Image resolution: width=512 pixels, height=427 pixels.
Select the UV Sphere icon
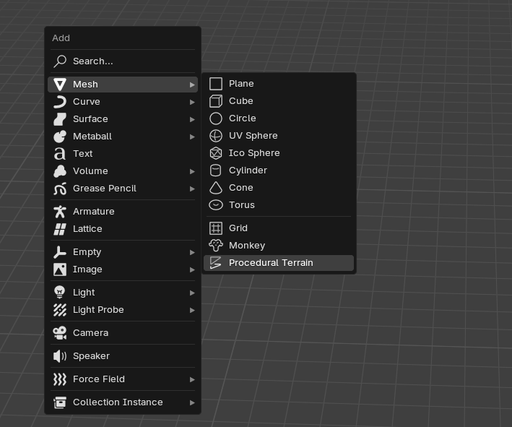pos(216,136)
